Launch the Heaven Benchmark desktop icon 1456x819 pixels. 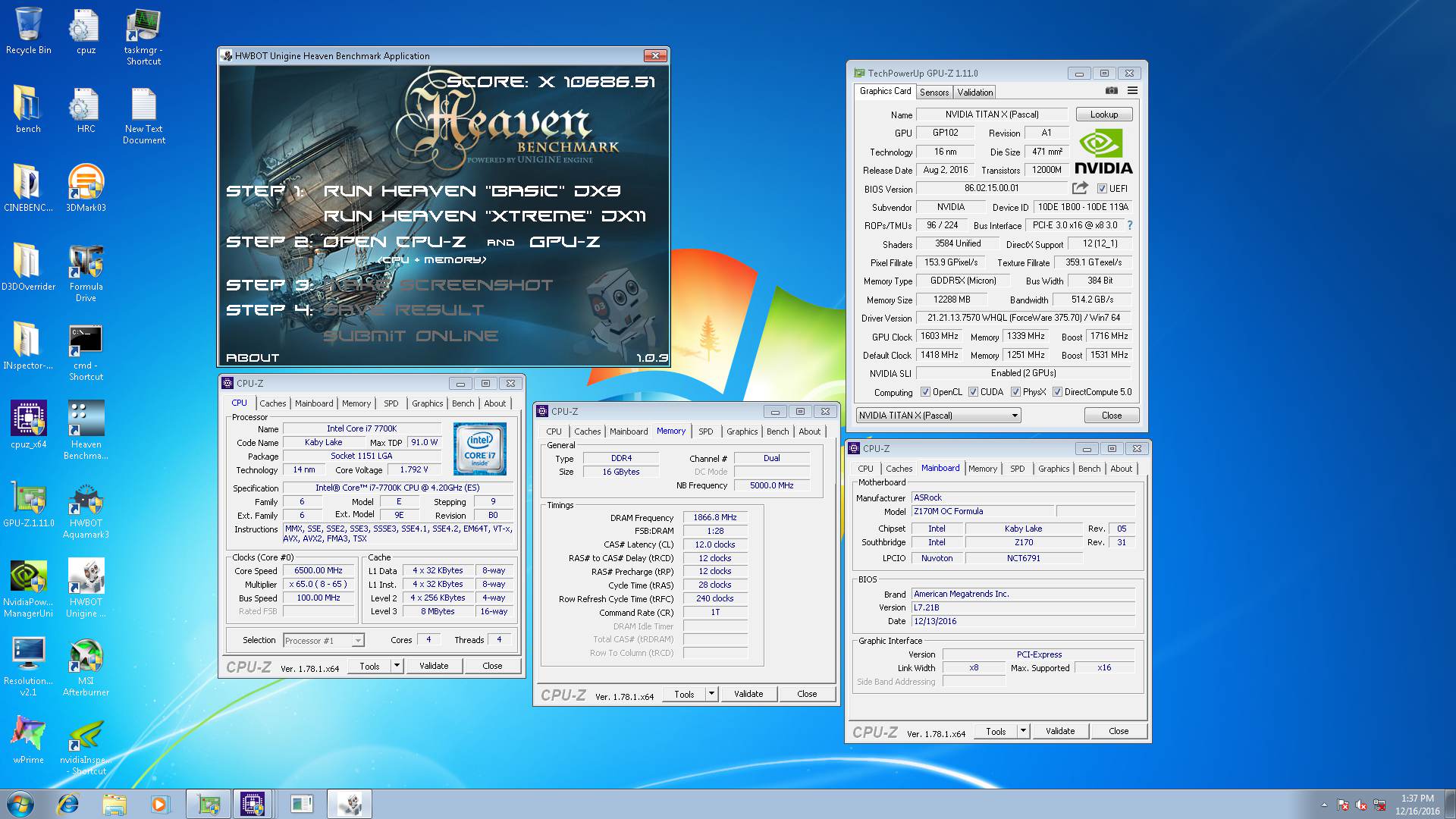coord(86,430)
